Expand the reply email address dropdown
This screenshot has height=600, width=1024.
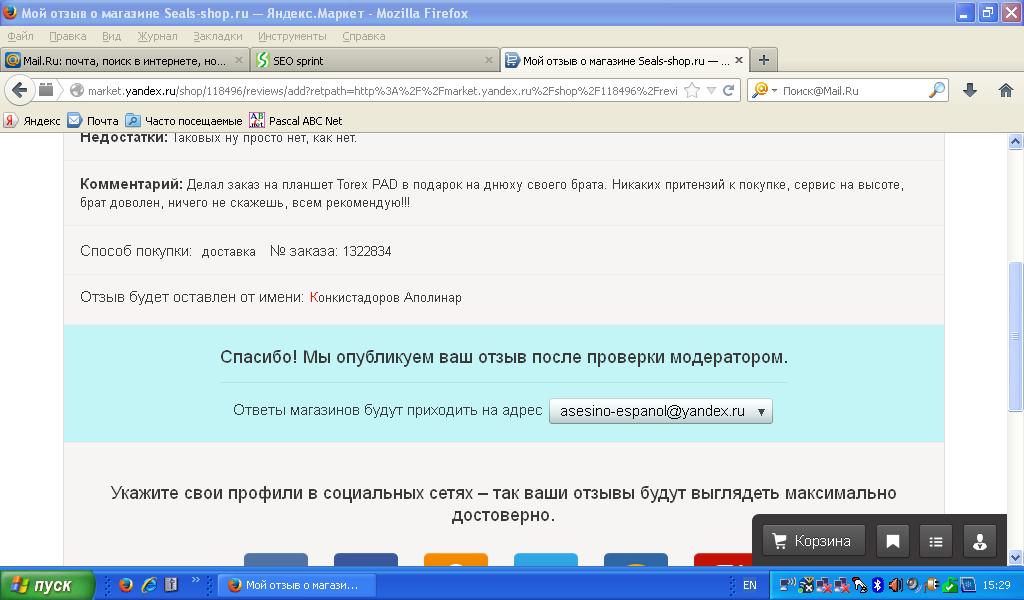click(660, 411)
